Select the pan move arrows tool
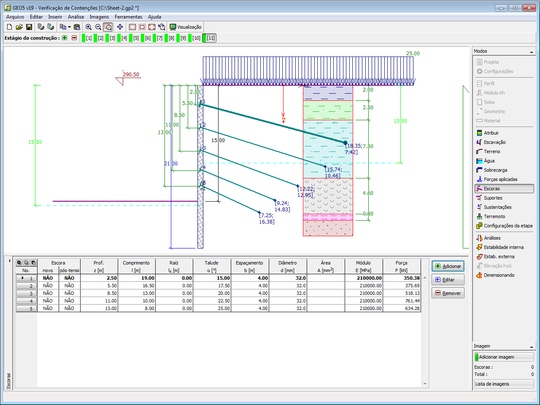 (120, 27)
